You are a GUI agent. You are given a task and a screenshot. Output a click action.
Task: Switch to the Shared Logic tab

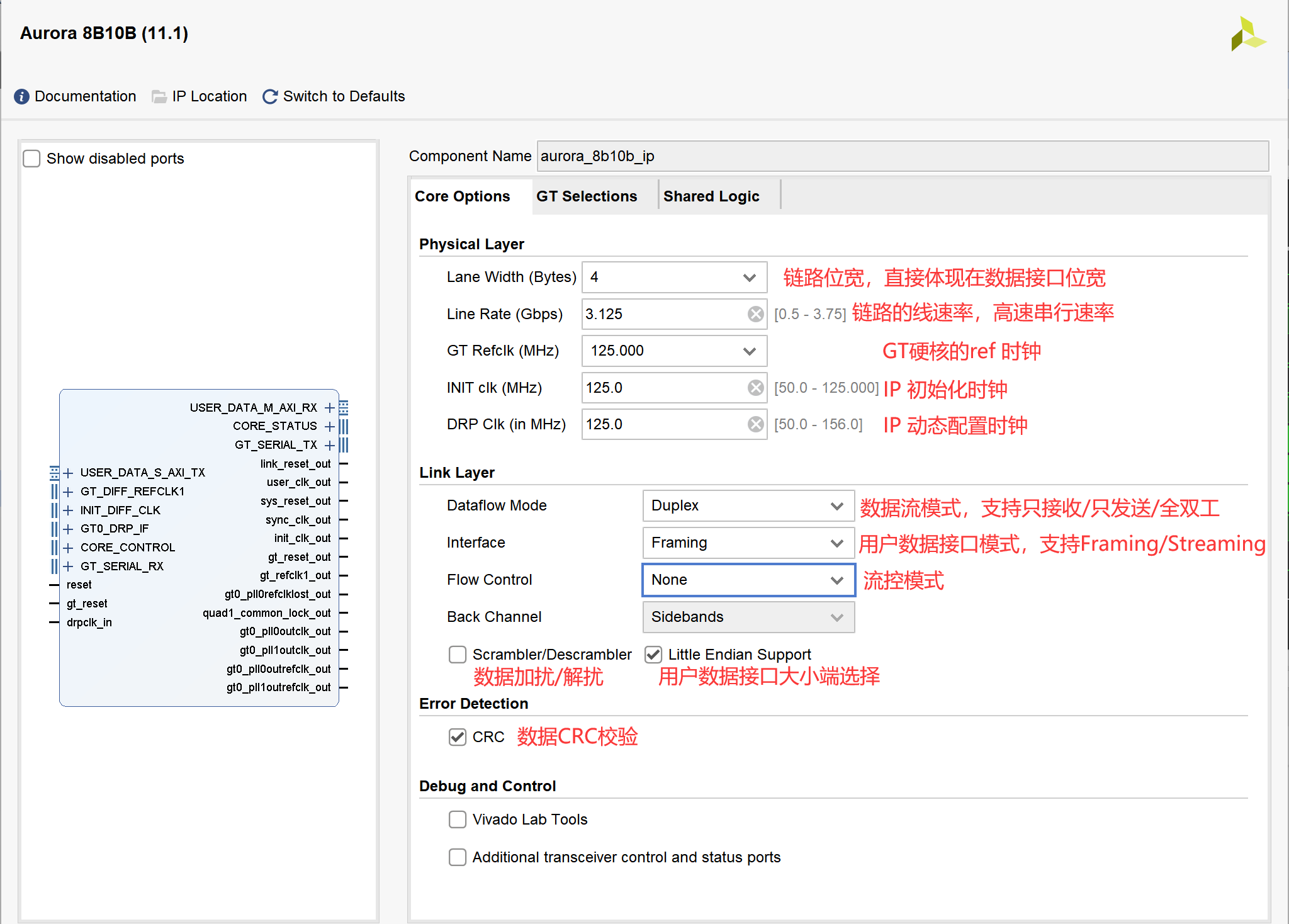(712, 196)
